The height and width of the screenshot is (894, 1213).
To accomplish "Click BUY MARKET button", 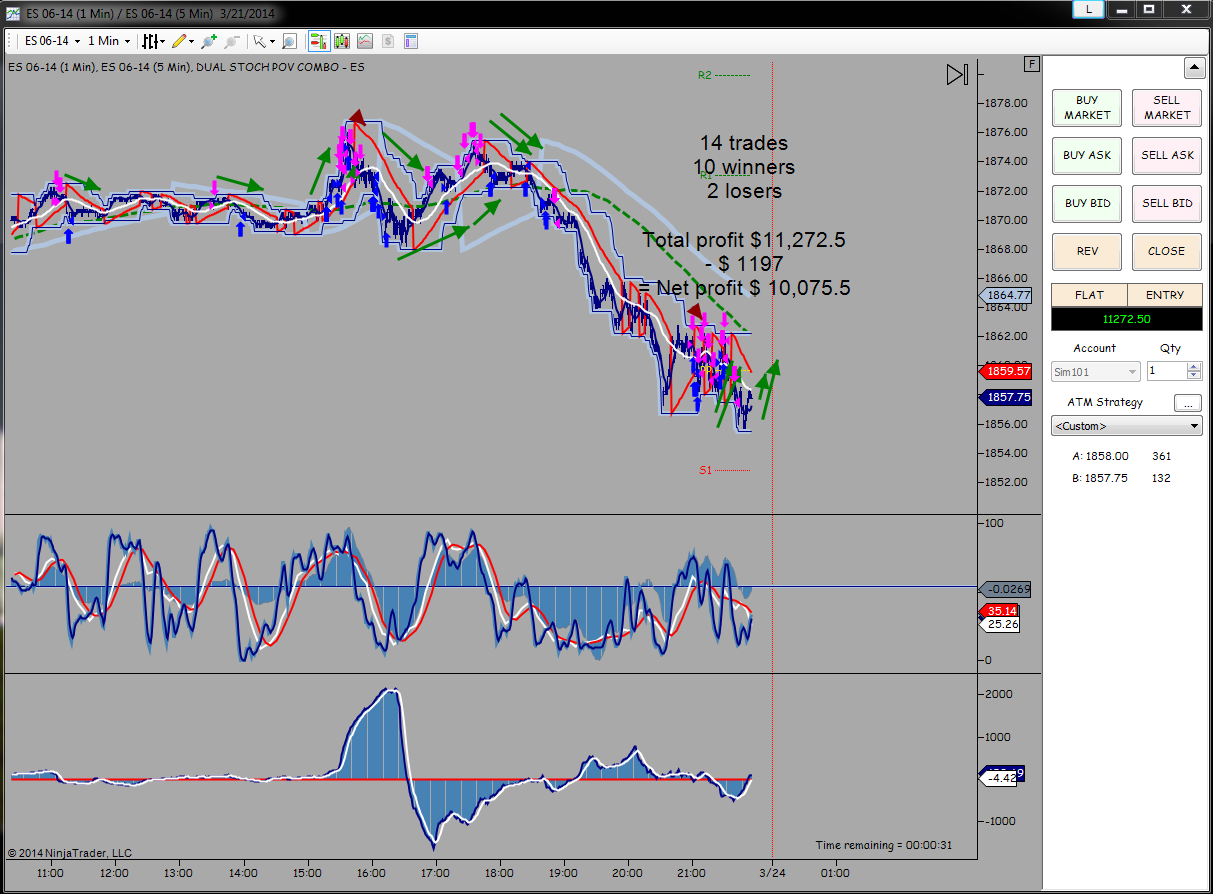I will point(1087,108).
